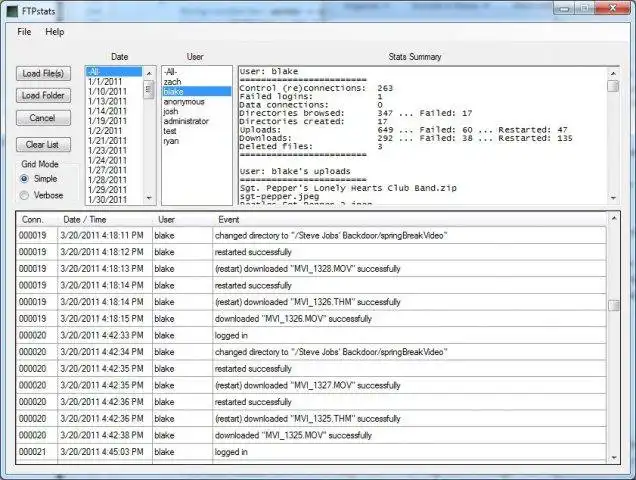Click the FTPstats title bar app icon
The height and width of the screenshot is (480, 636).
coord(12,11)
